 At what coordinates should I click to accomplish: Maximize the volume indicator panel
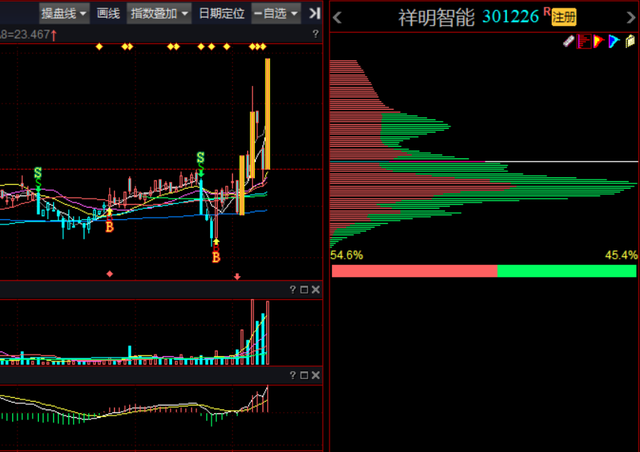click(x=304, y=289)
